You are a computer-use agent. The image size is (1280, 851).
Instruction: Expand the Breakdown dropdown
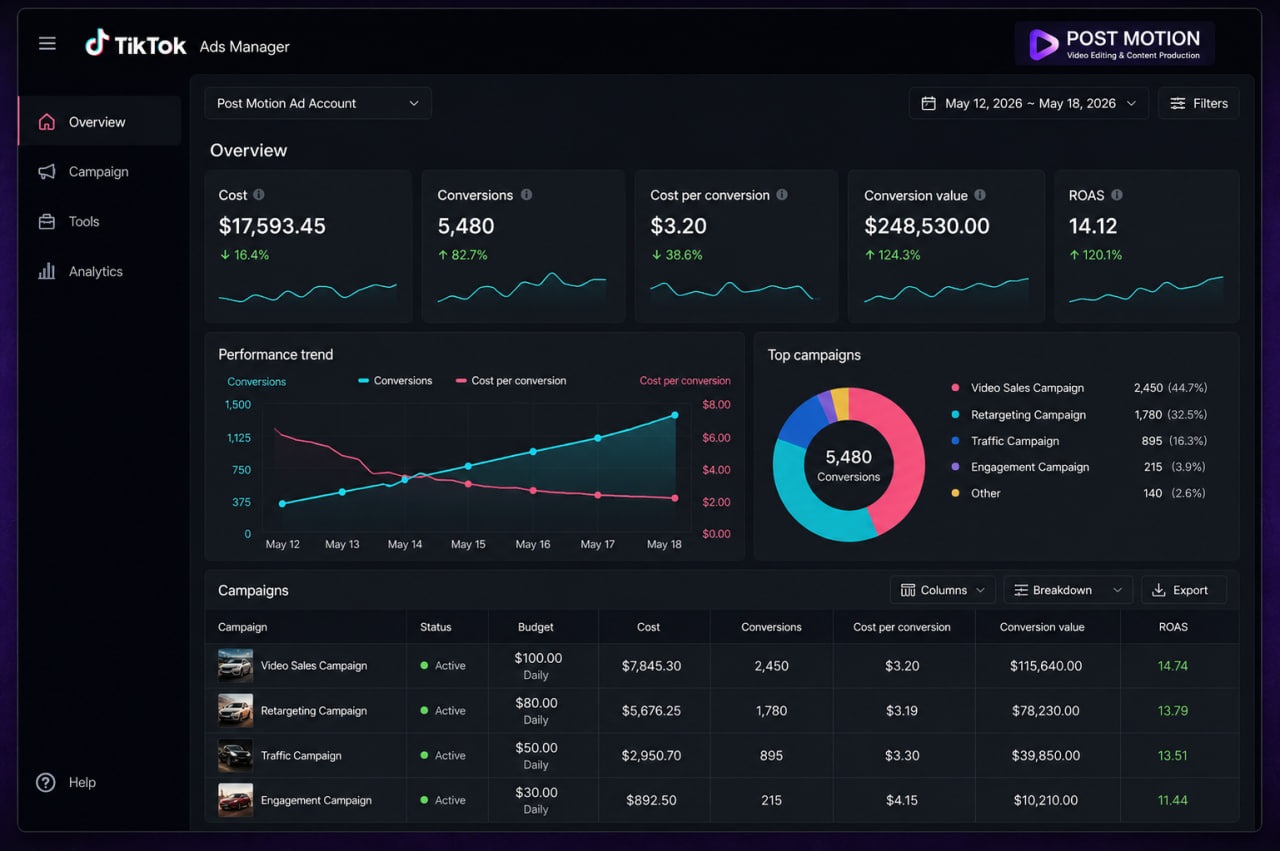tap(1068, 590)
